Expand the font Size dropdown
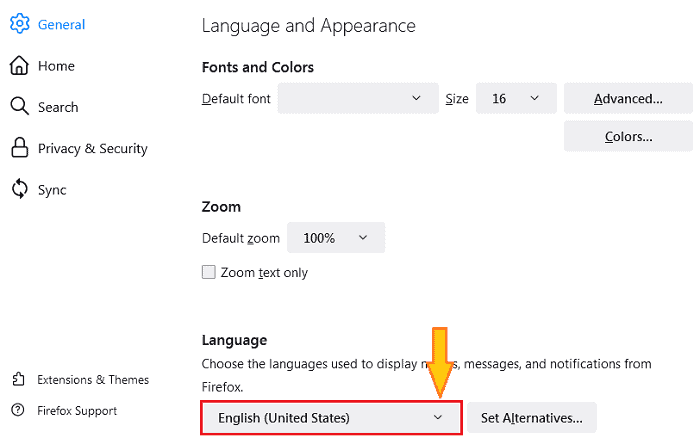 (x=516, y=98)
